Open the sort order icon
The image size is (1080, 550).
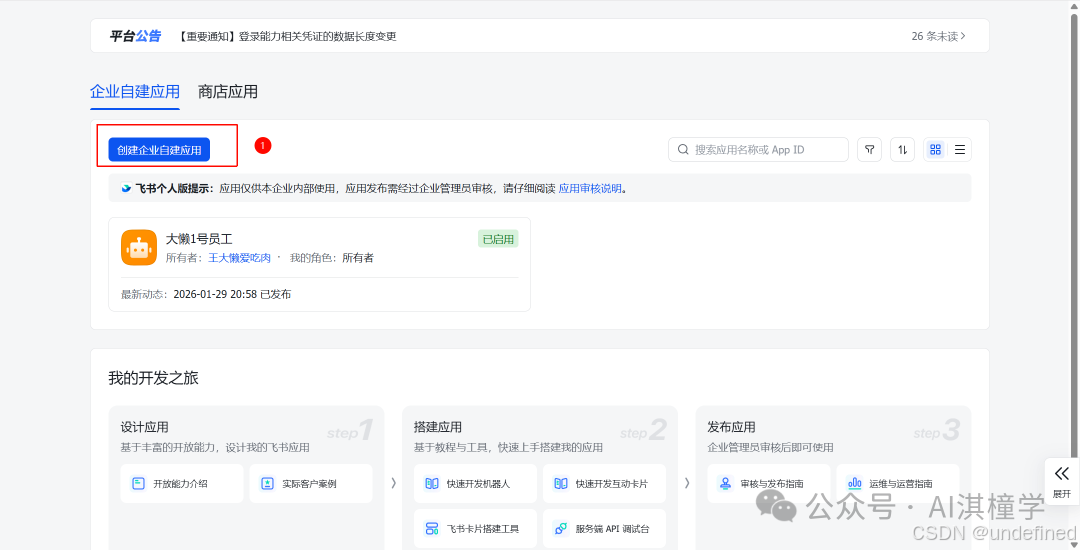coord(902,149)
